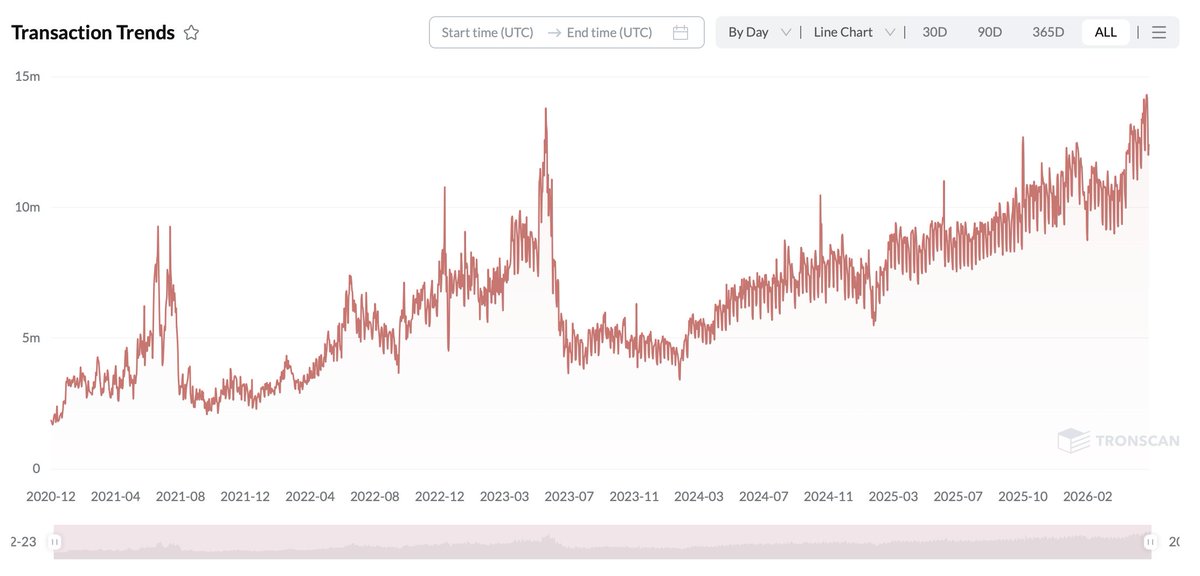Click the 2021-04 x-axis label
The width and height of the screenshot is (1200, 576).
click(116, 496)
